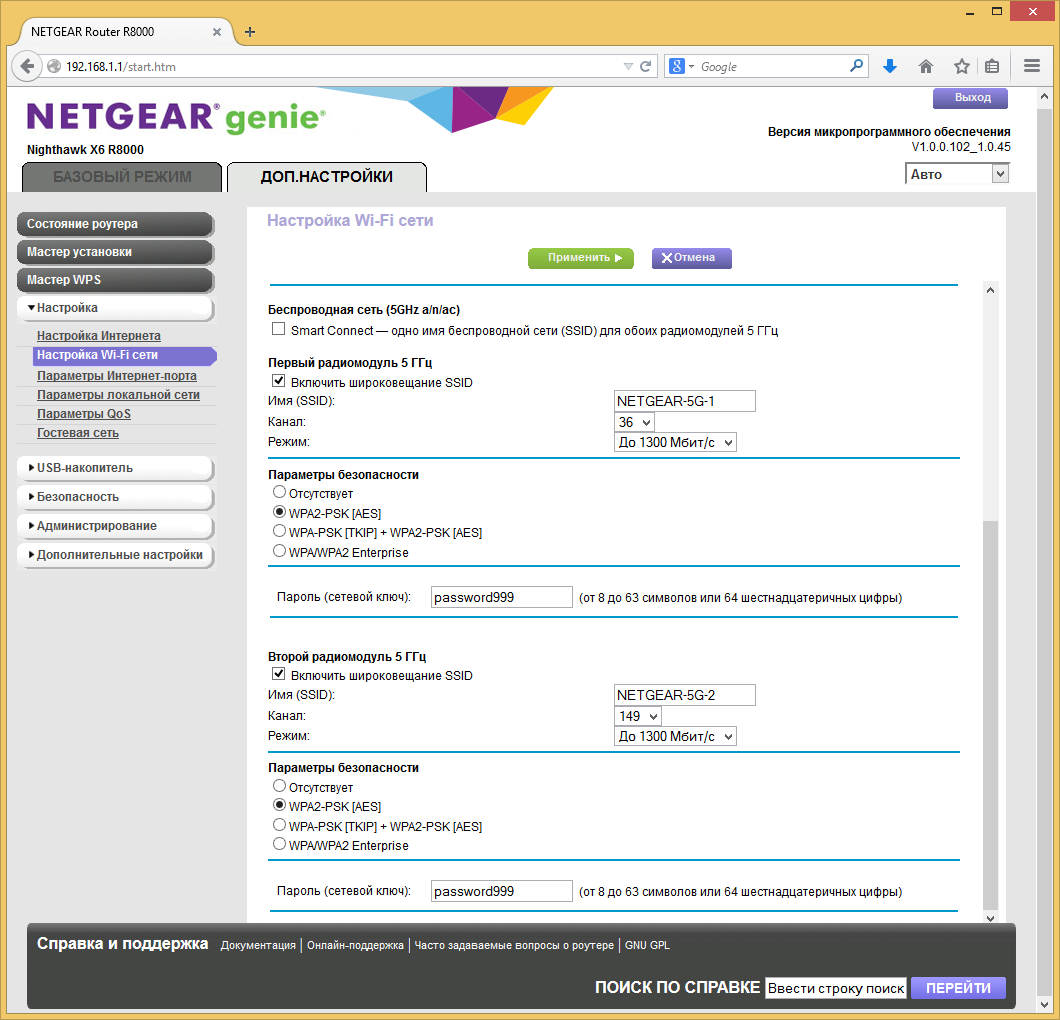The height and width of the screenshot is (1020, 1060).
Task: Open the 'Онлайн-поддержка' footer link
Action: (355, 946)
